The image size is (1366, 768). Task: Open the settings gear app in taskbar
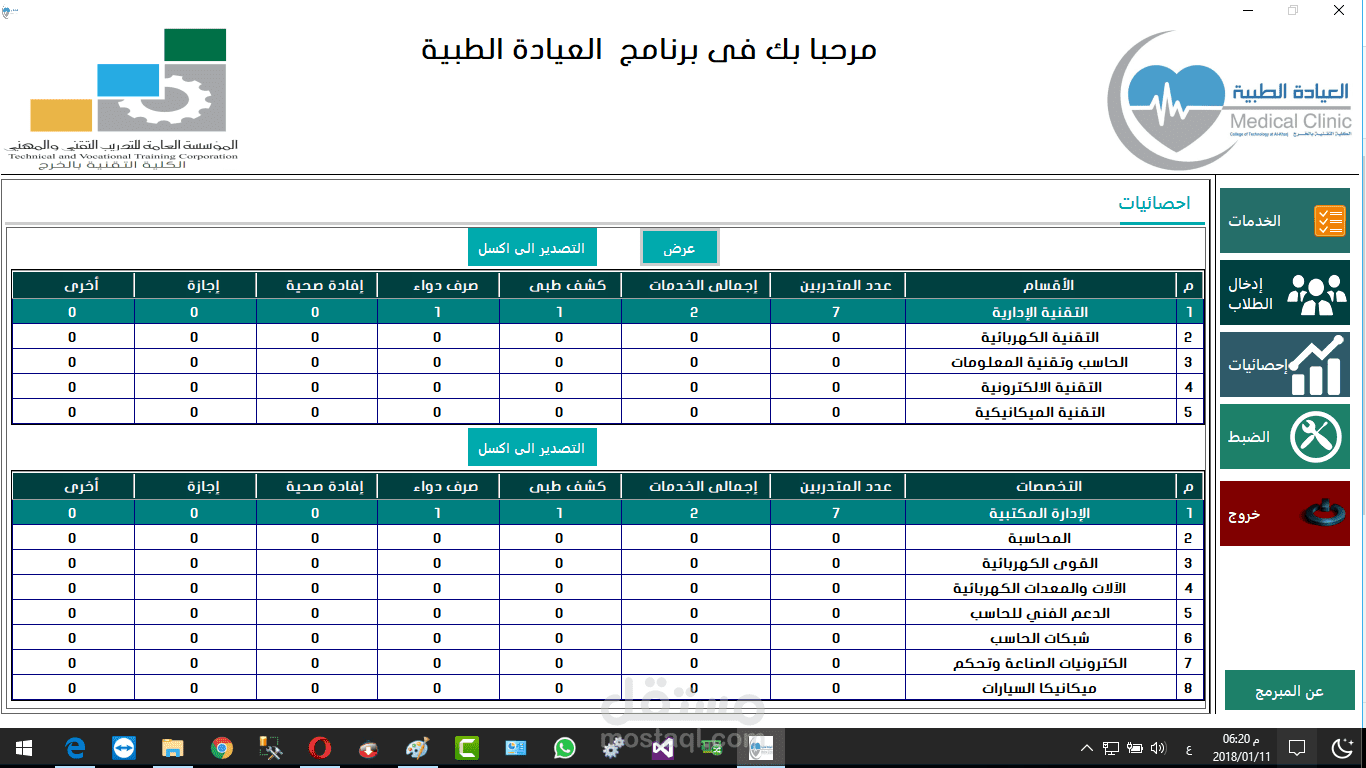click(614, 748)
